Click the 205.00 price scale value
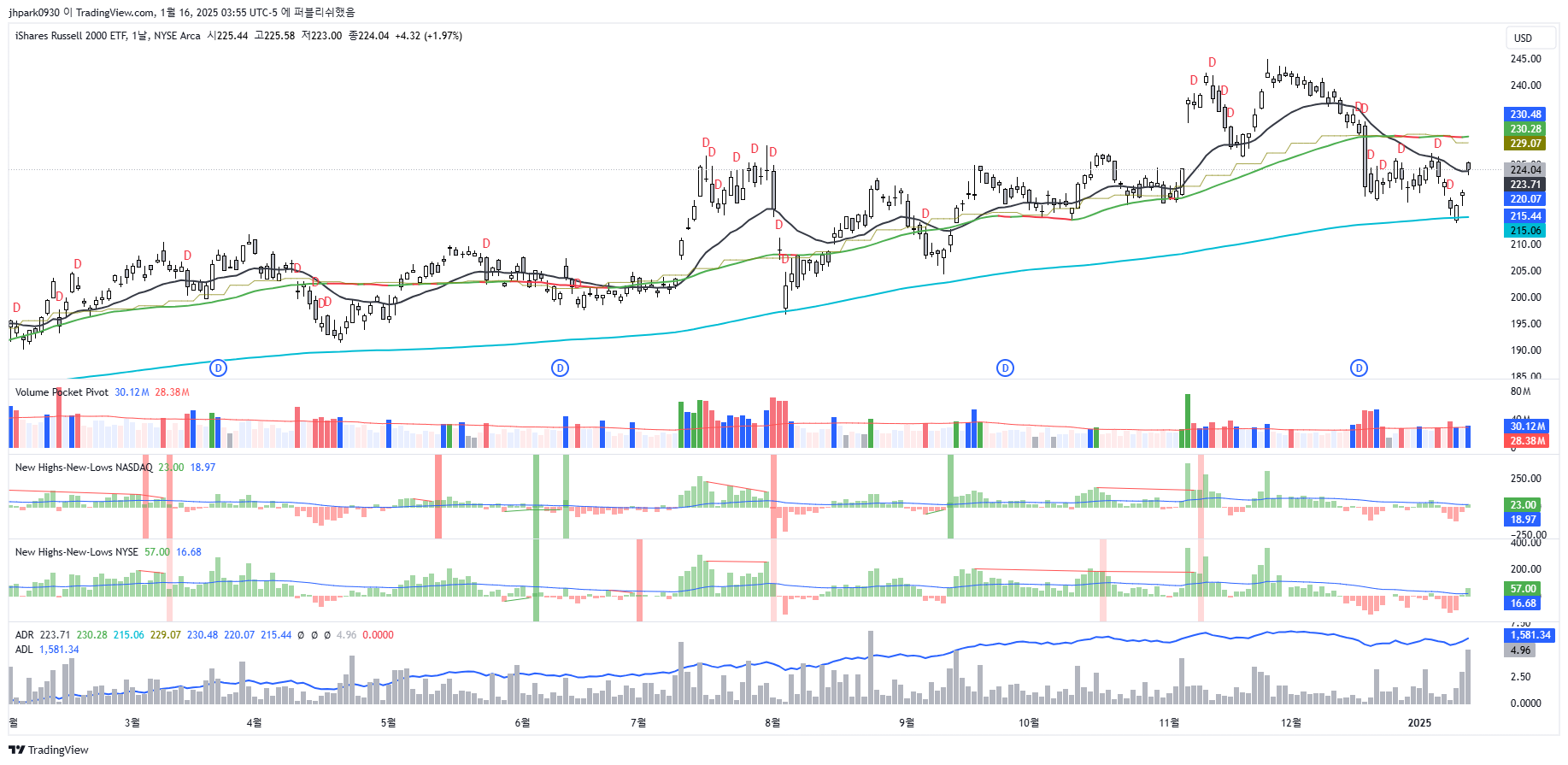Image resolution: width=1568 pixels, height=765 pixels. [1525, 271]
